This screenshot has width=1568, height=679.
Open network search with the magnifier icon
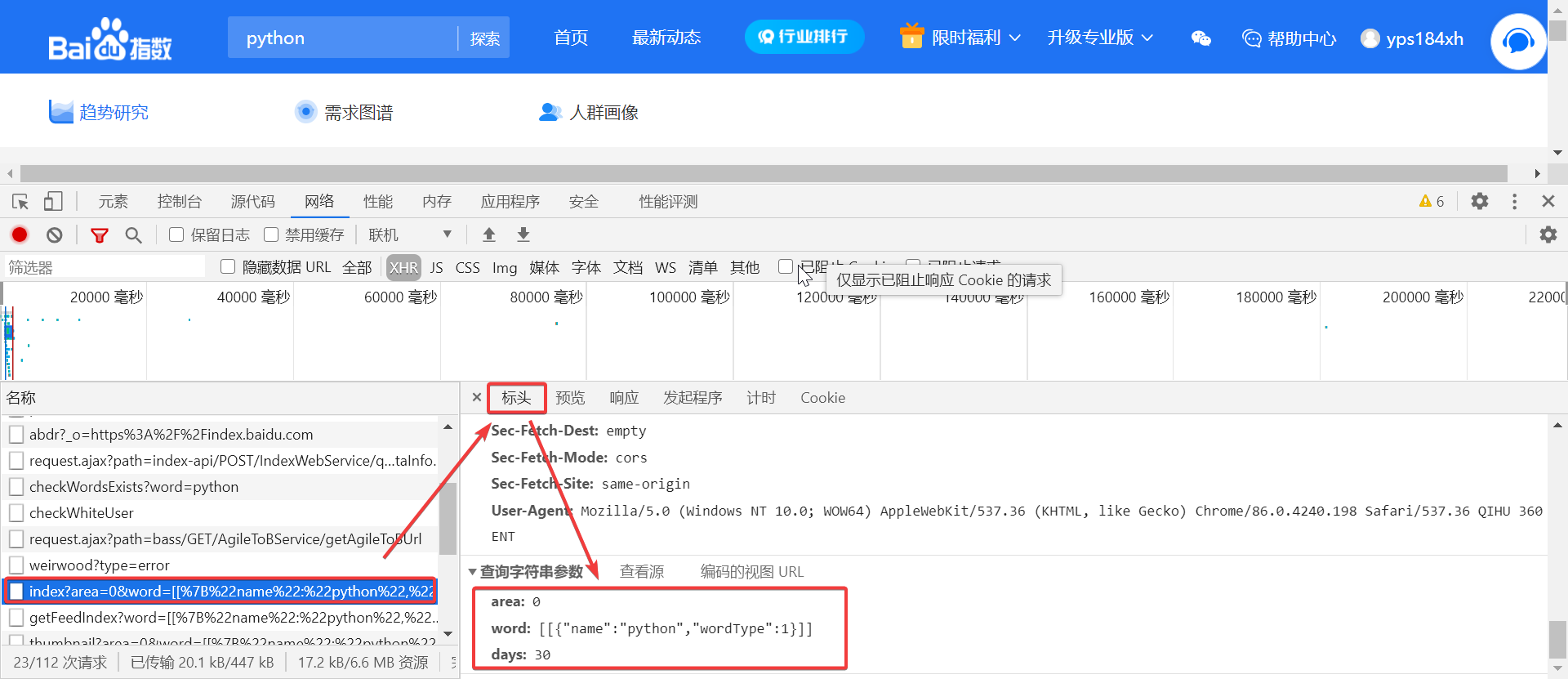(133, 235)
